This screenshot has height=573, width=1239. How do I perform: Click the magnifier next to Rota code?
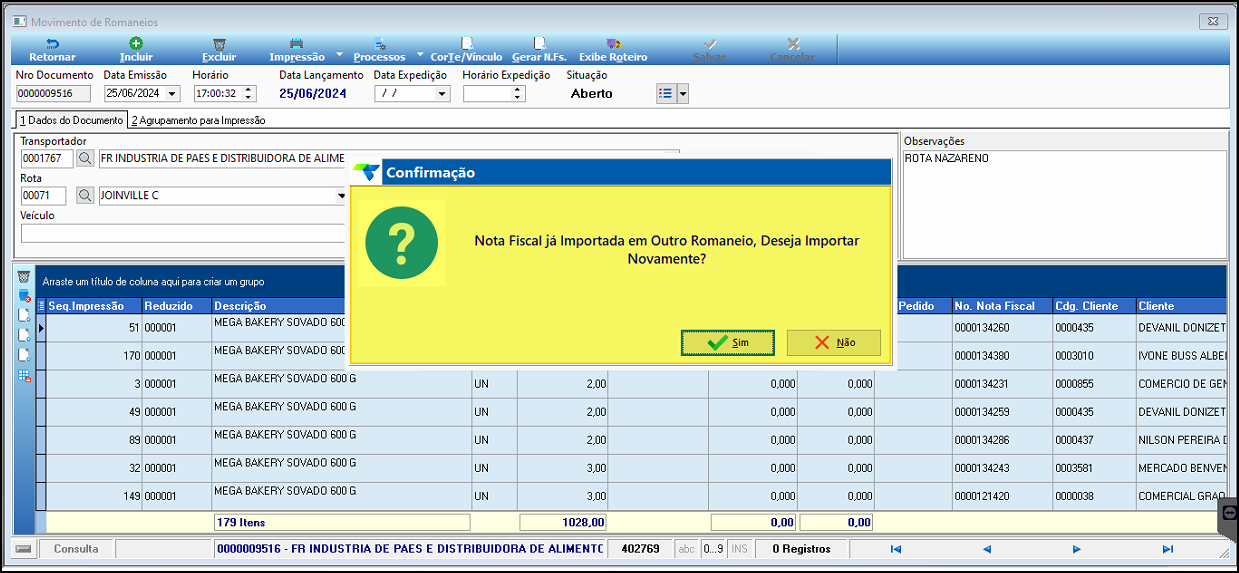(x=85, y=196)
